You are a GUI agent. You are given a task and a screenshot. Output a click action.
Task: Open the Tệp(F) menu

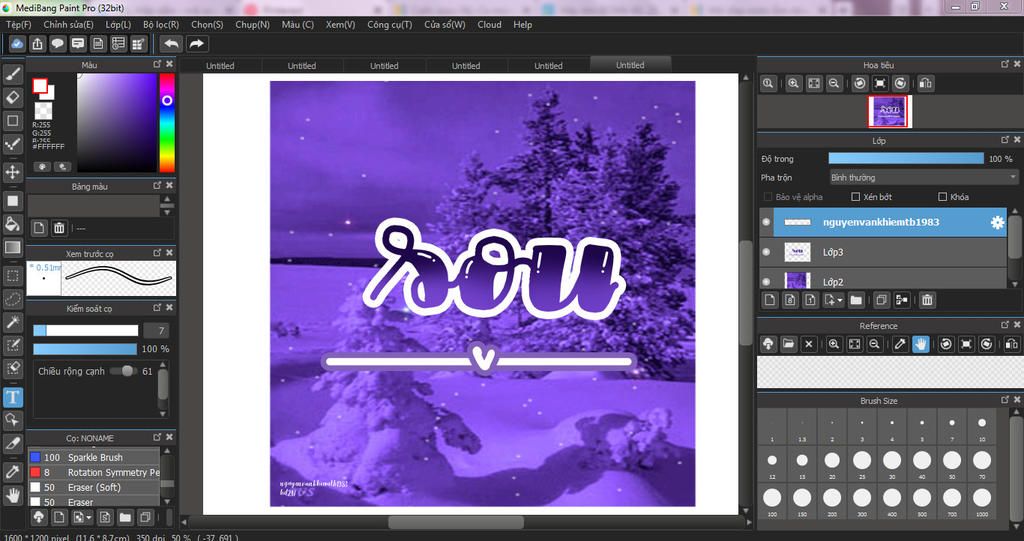pos(19,25)
